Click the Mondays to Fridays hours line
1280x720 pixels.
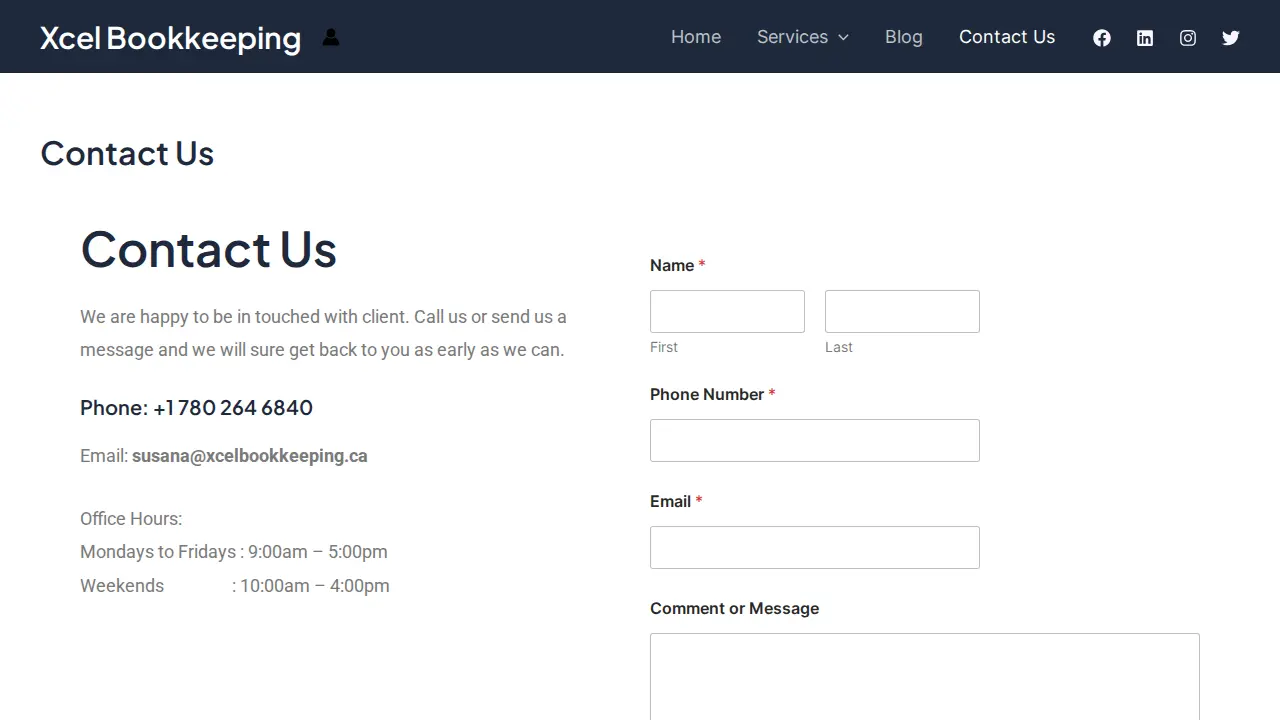pos(234,552)
